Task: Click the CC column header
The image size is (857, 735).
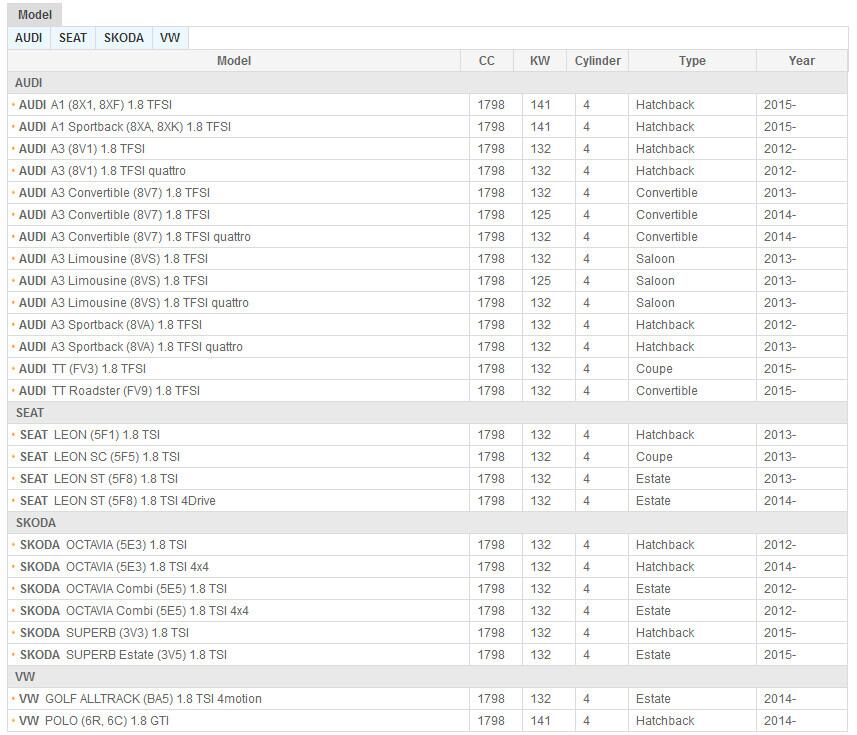Action: [x=486, y=61]
